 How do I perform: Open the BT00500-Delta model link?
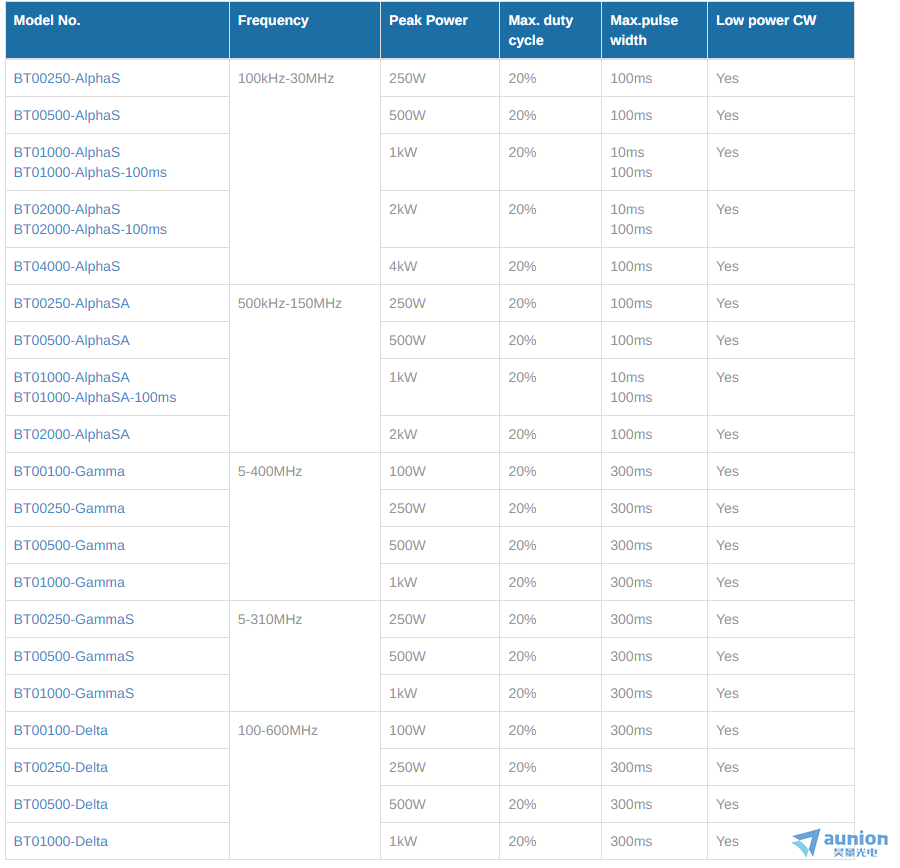(x=61, y=804)
